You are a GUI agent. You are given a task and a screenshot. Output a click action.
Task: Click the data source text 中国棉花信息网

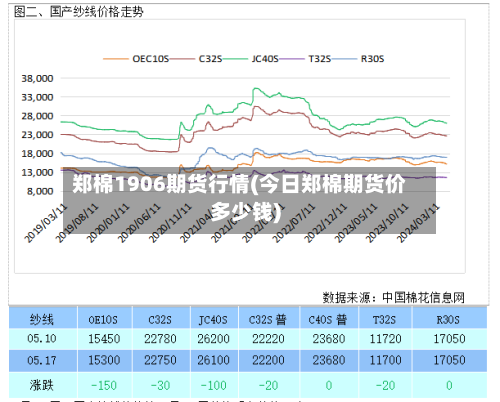click(x=423, y=297)
